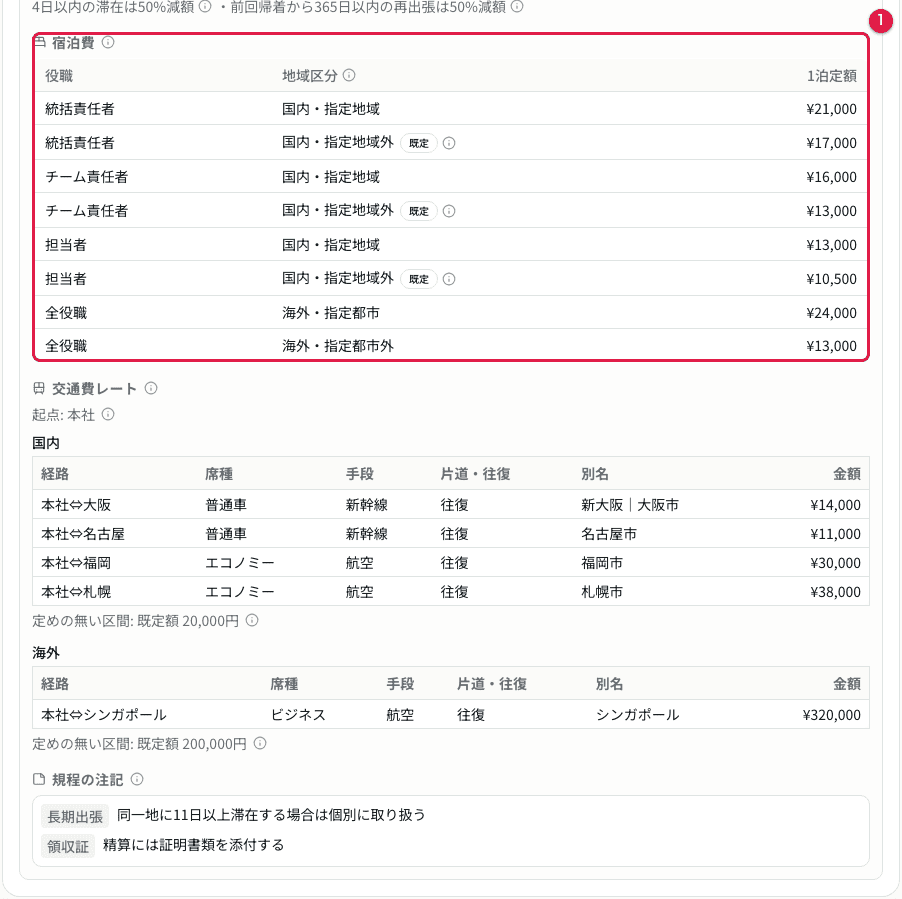Select ¥24,000 overseas lodging rate

coord(831,313)
